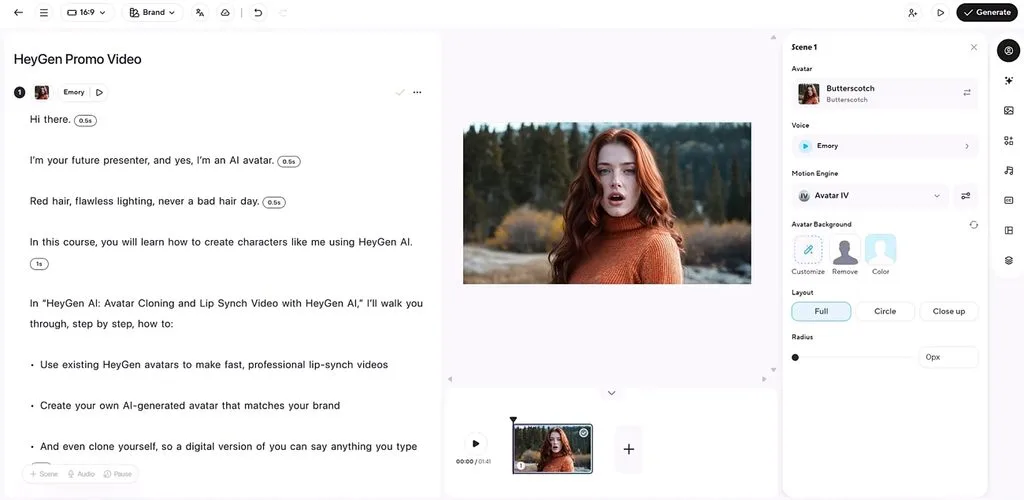The width and height of the screenshot is (1024, 500).
Task: Go back with the left arrow icon
Action: [x=18, y=12]
